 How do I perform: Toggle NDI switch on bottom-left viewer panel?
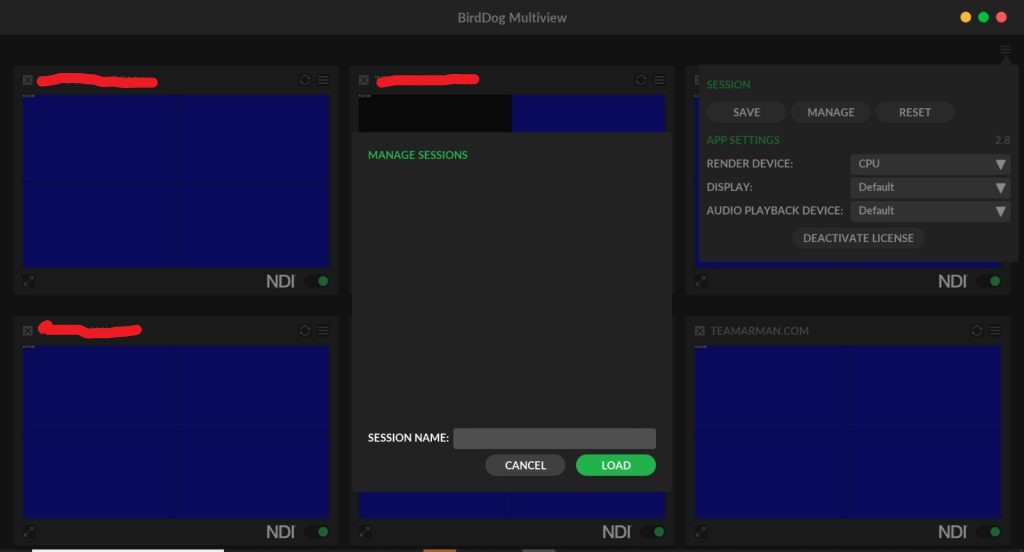click(317, 532)
